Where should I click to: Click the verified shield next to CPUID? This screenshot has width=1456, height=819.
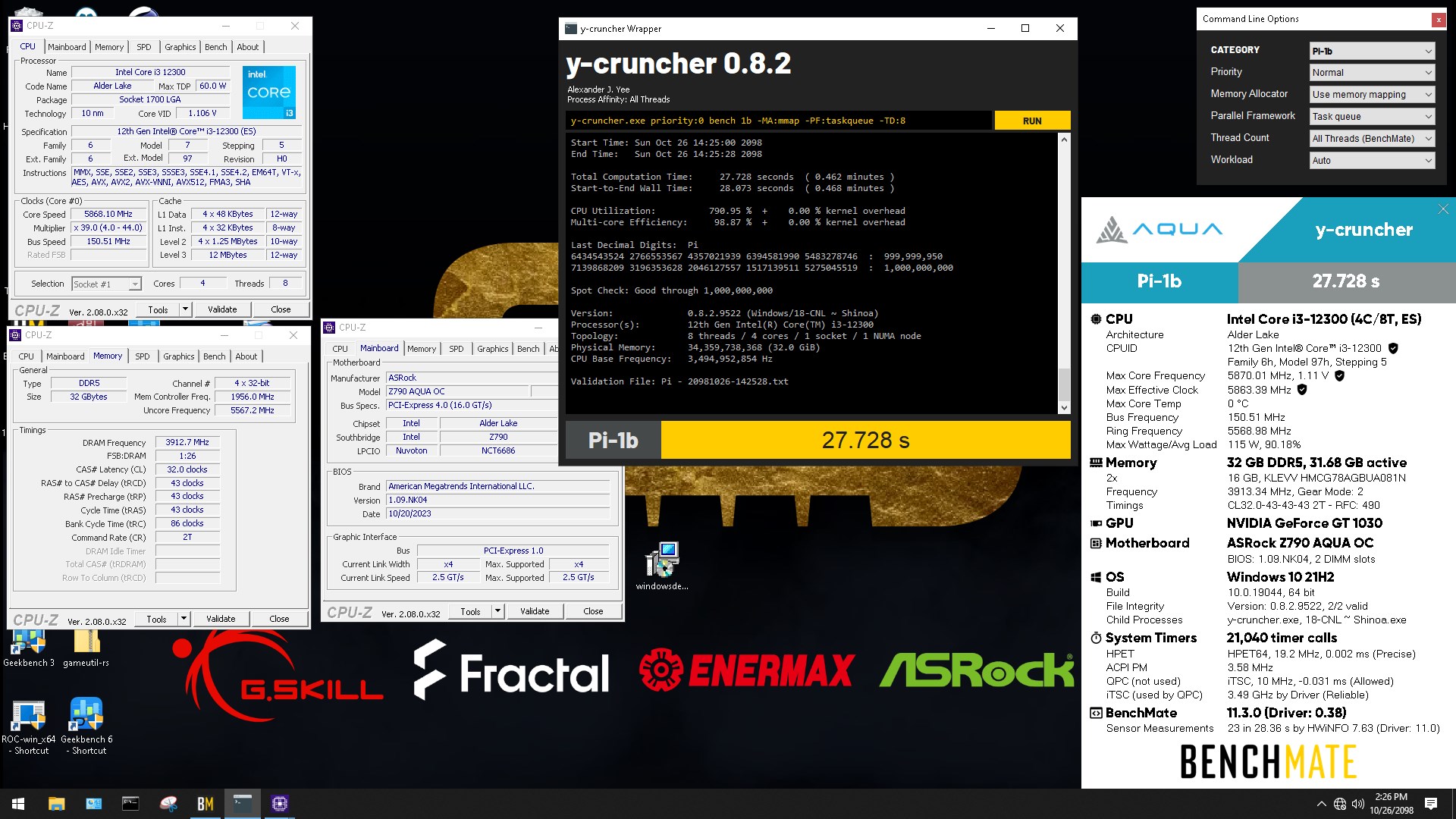click(1393, 348)
